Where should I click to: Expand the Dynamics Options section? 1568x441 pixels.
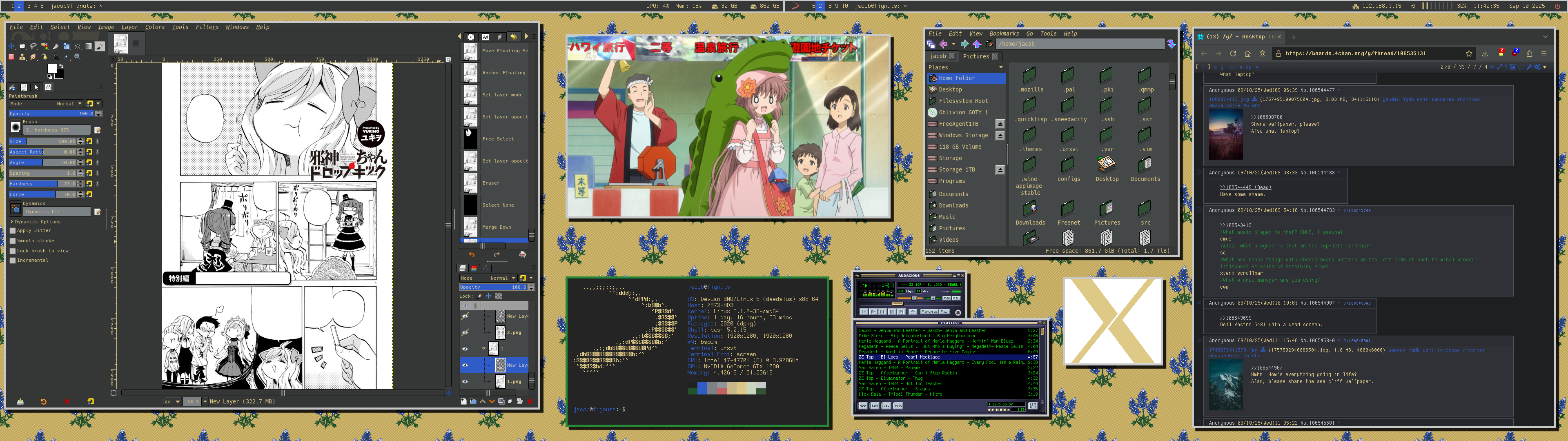[x=11, y=222]
